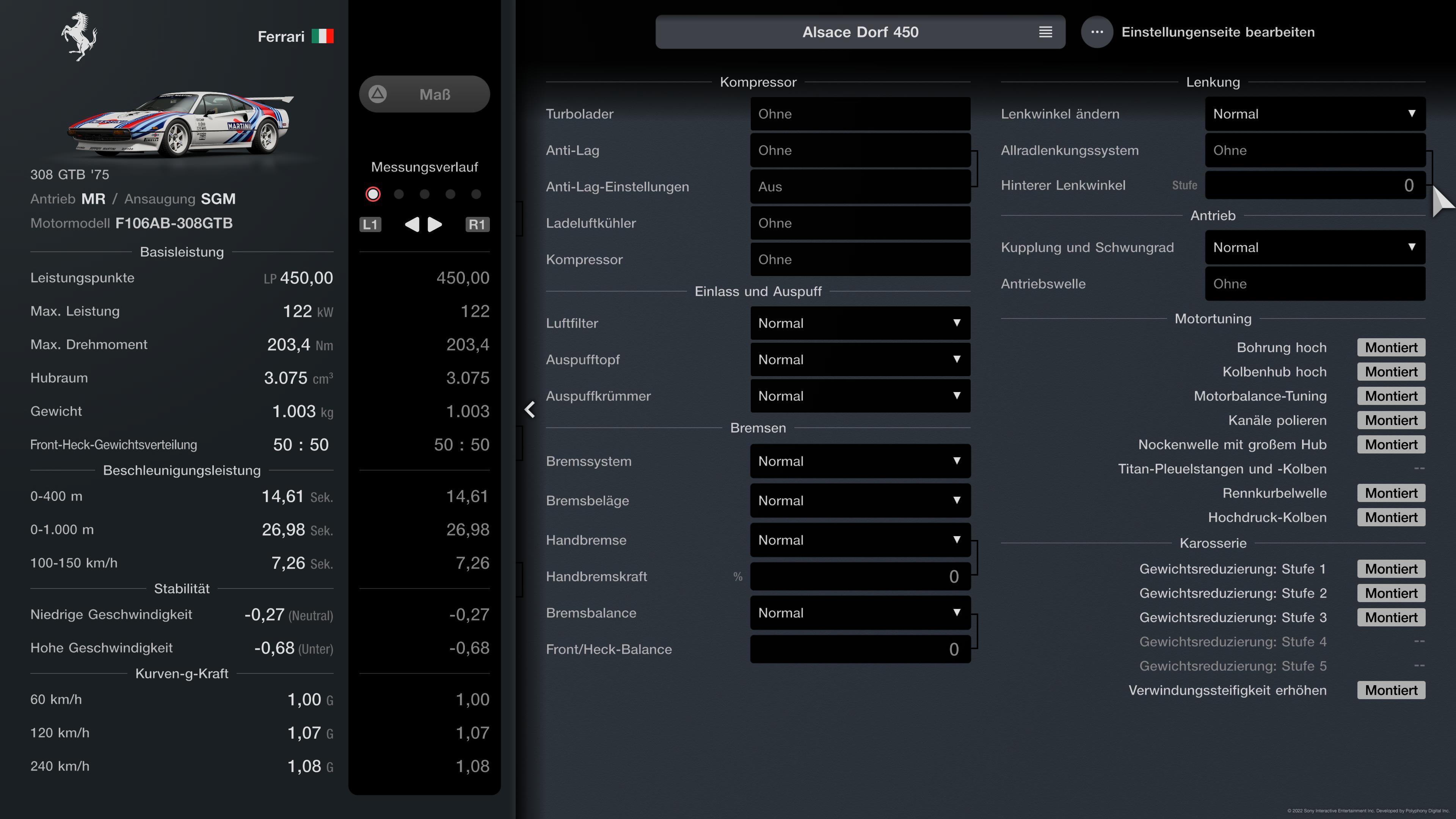Click the triangle icon on the Maß button
The height and width of the screenshot is (819, 1456).
(x=378, y=94)
